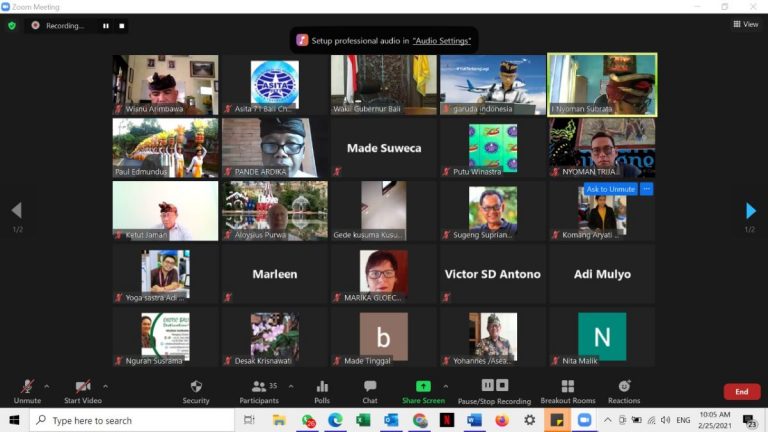Image resolution: width=768 pixels, height=432 pixels.
Task: Open the Chat panel
Action: tap(370, 391)
